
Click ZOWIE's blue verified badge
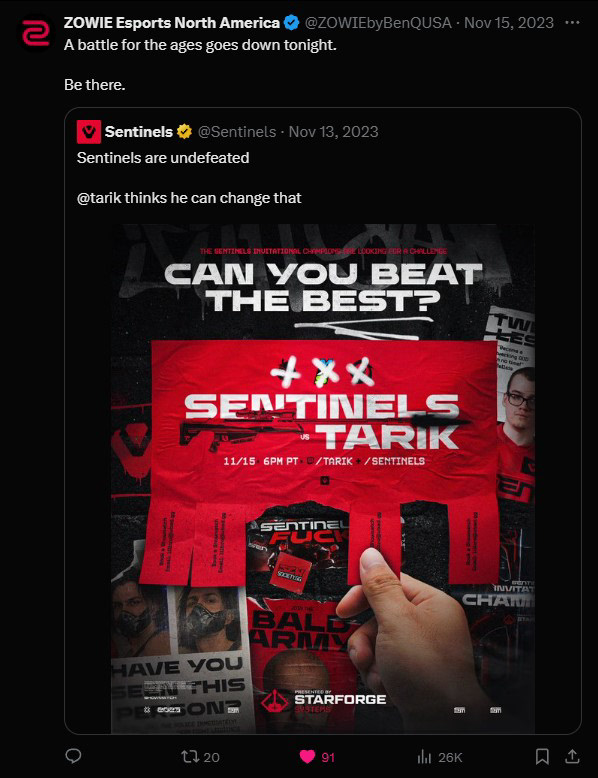tap(291, 22)
